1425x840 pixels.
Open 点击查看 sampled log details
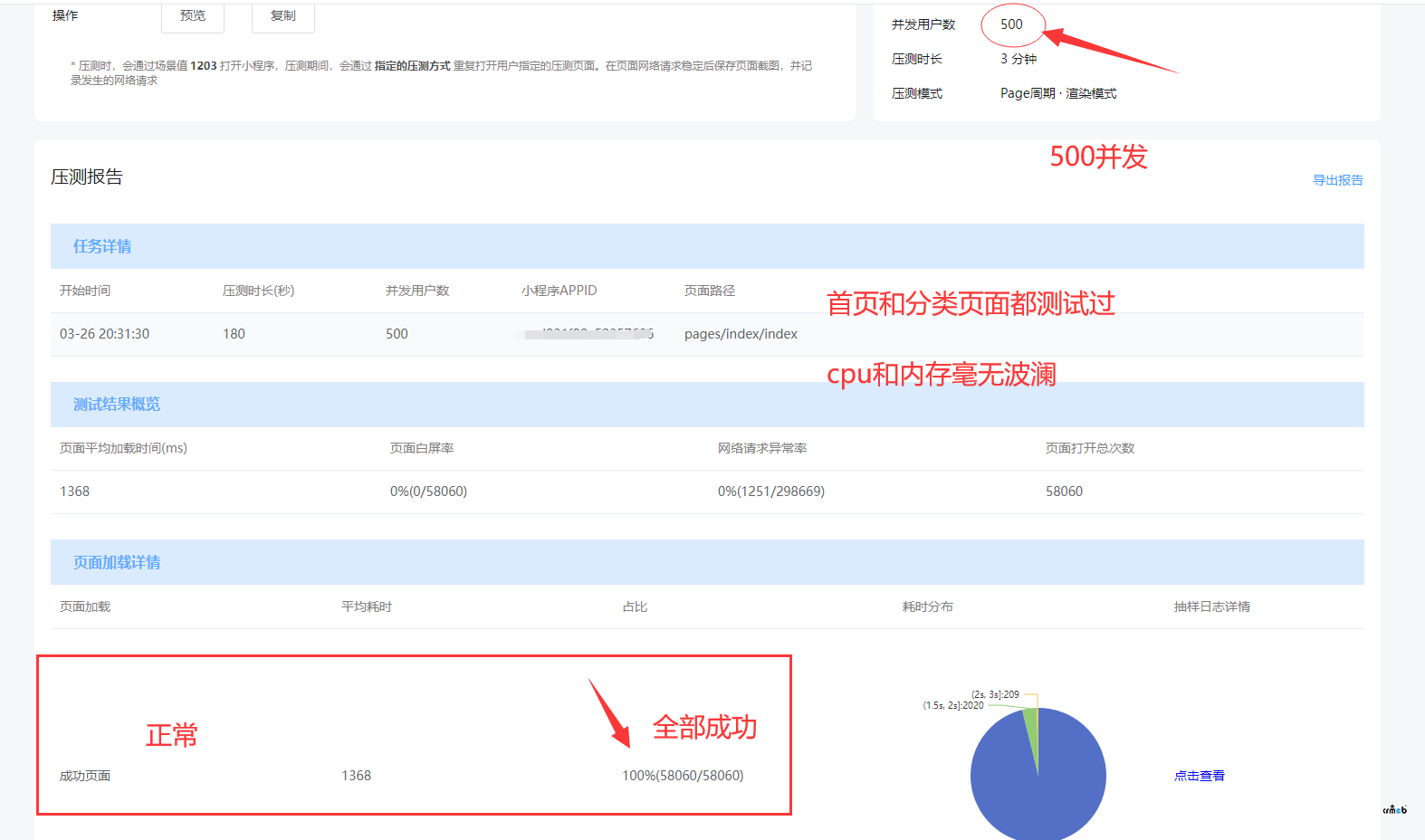click(1200, 776)
